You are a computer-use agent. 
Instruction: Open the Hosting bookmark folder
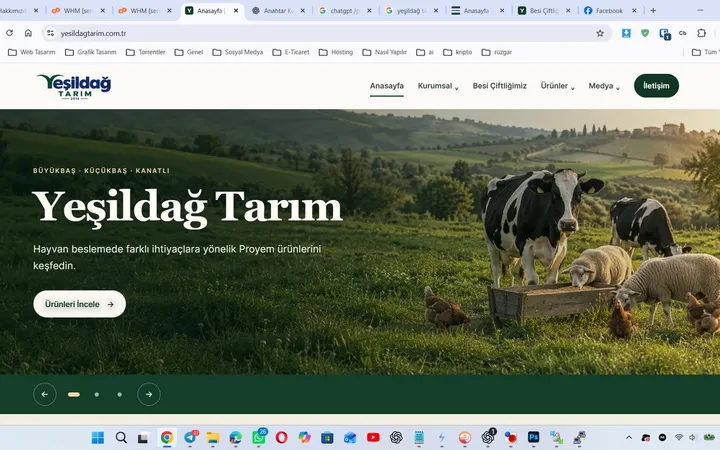[336, 52]
